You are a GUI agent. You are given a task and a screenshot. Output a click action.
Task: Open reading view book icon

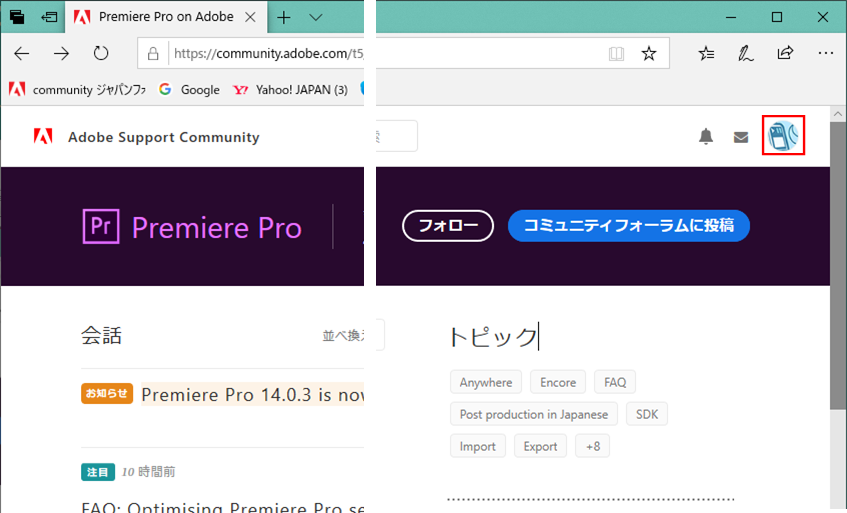tap(616, 53)
